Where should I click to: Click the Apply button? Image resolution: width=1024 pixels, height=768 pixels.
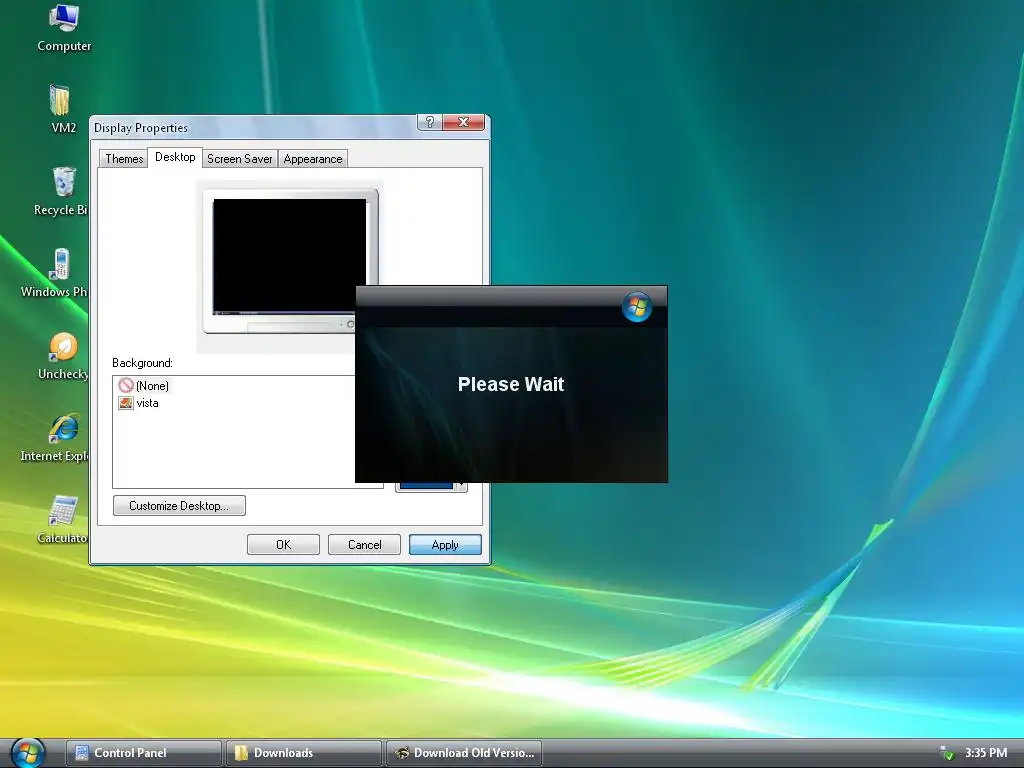[445, 545]
